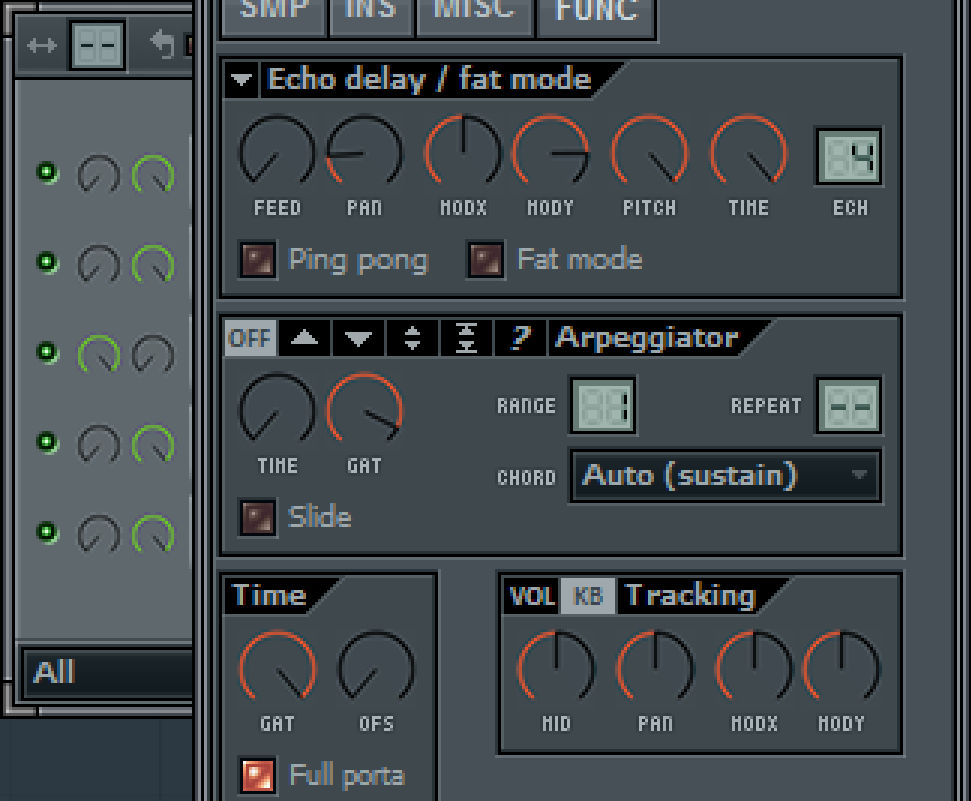
Task: Select the bounce arpeggiator direction icon
Action: (x=465, y=338)
